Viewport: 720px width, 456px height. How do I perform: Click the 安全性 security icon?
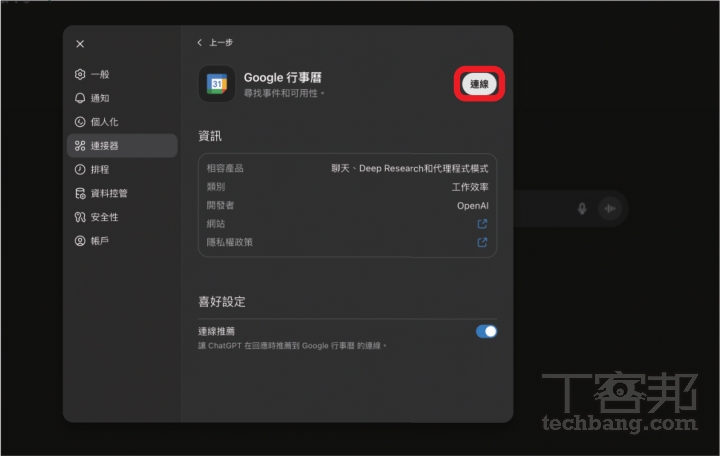pos(80,217)
